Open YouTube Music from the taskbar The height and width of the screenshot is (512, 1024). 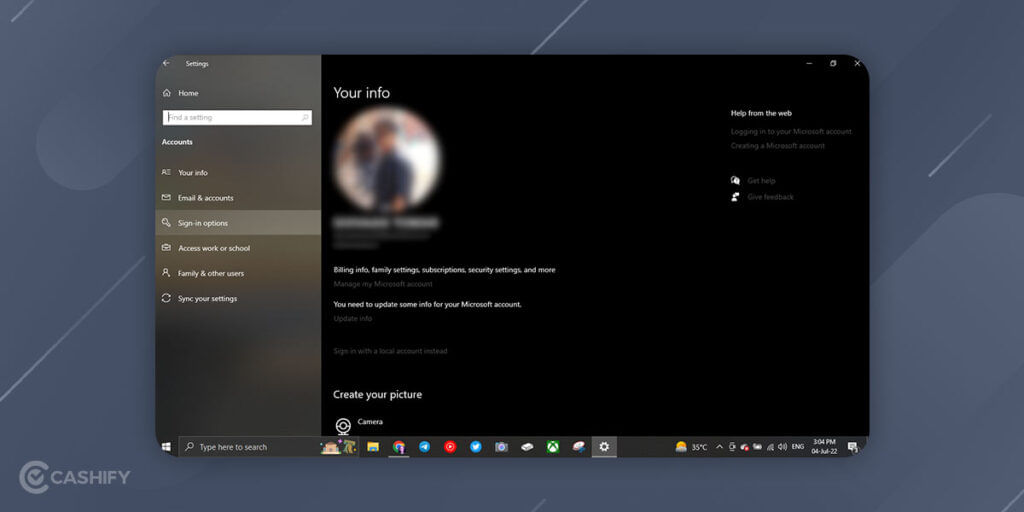coord(450,447)
